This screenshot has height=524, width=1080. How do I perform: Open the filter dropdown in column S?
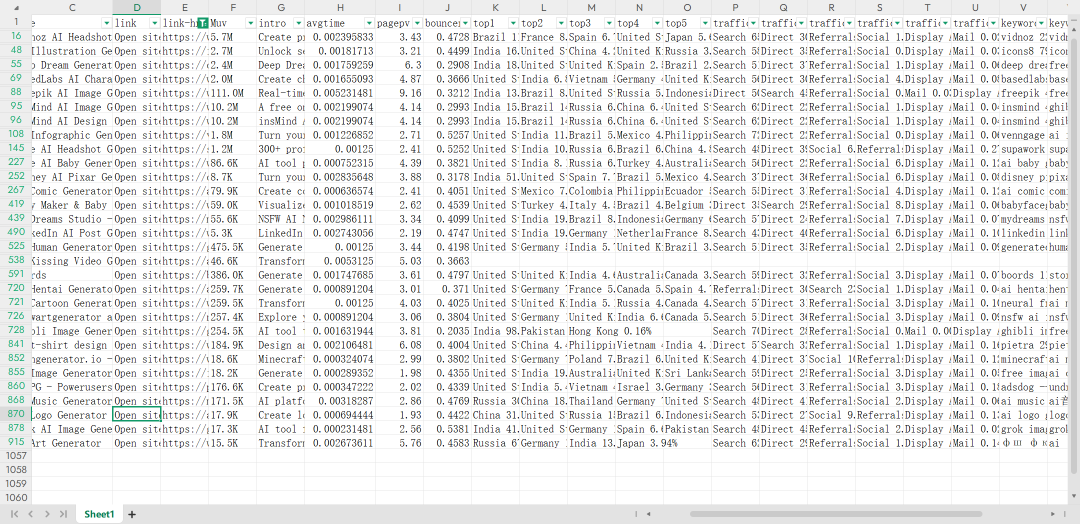click(897, 23)
